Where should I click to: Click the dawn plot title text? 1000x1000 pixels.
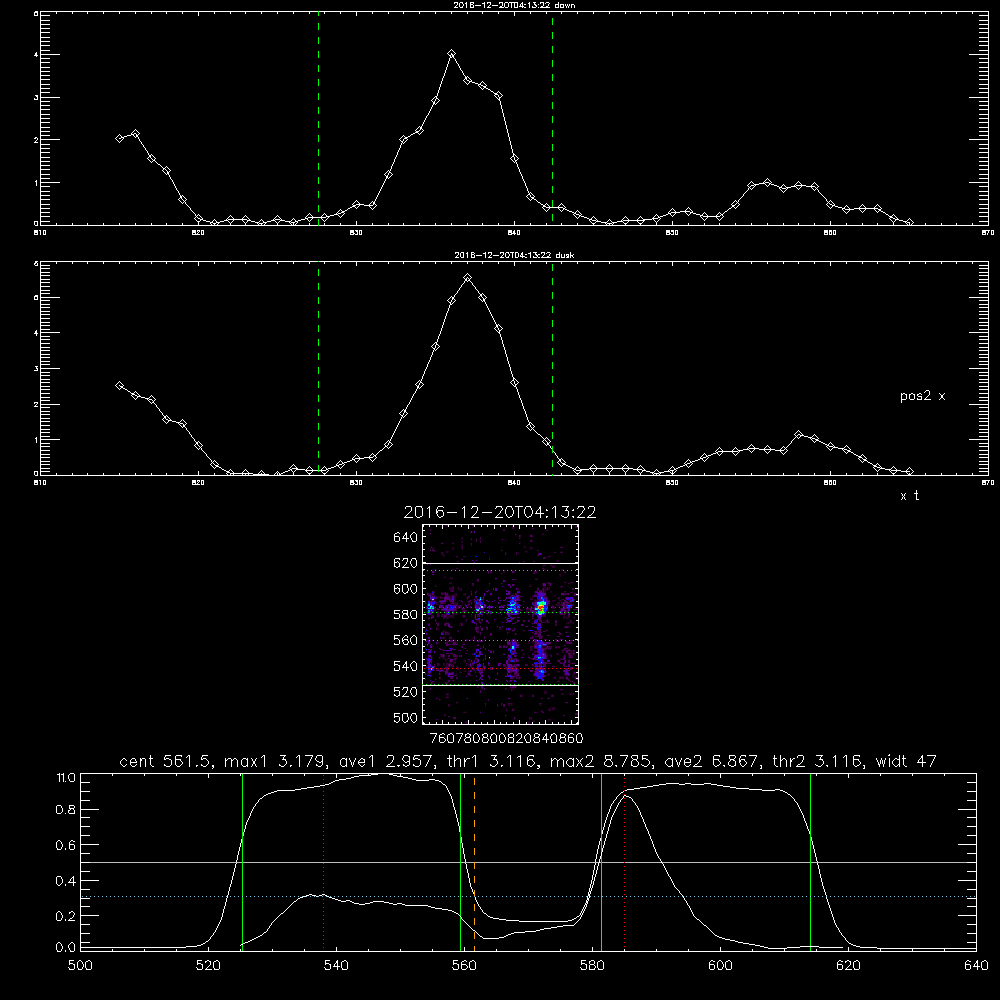[515, 5]
